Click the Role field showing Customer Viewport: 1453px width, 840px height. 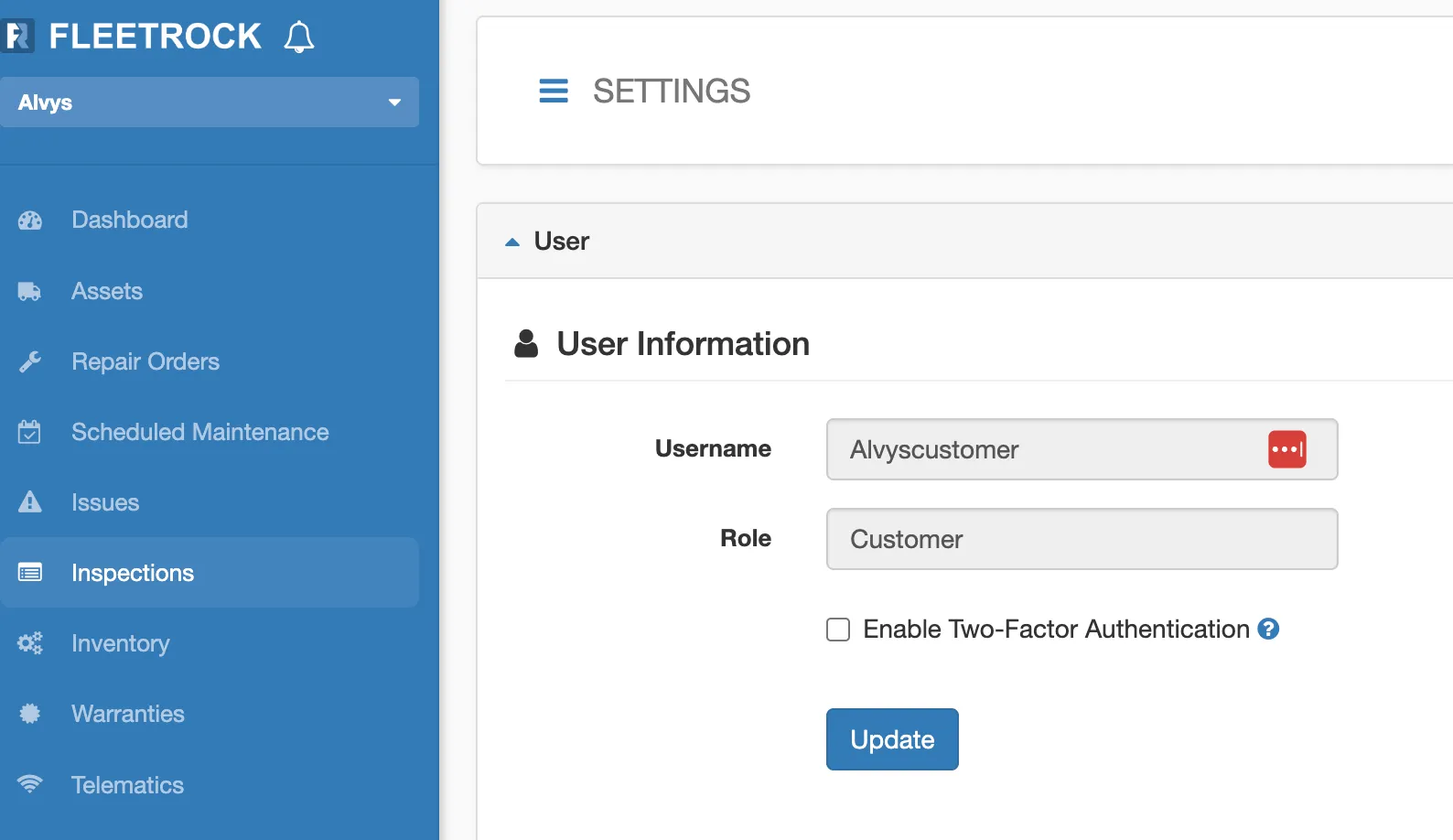1082,539
